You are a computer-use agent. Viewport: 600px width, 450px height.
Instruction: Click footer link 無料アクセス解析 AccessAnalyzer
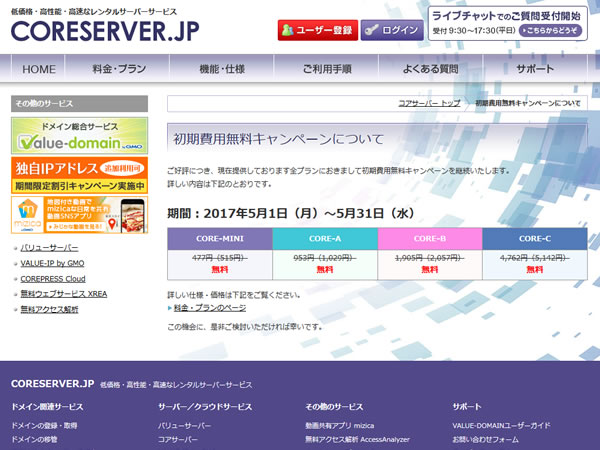click(x=357, y=439)
